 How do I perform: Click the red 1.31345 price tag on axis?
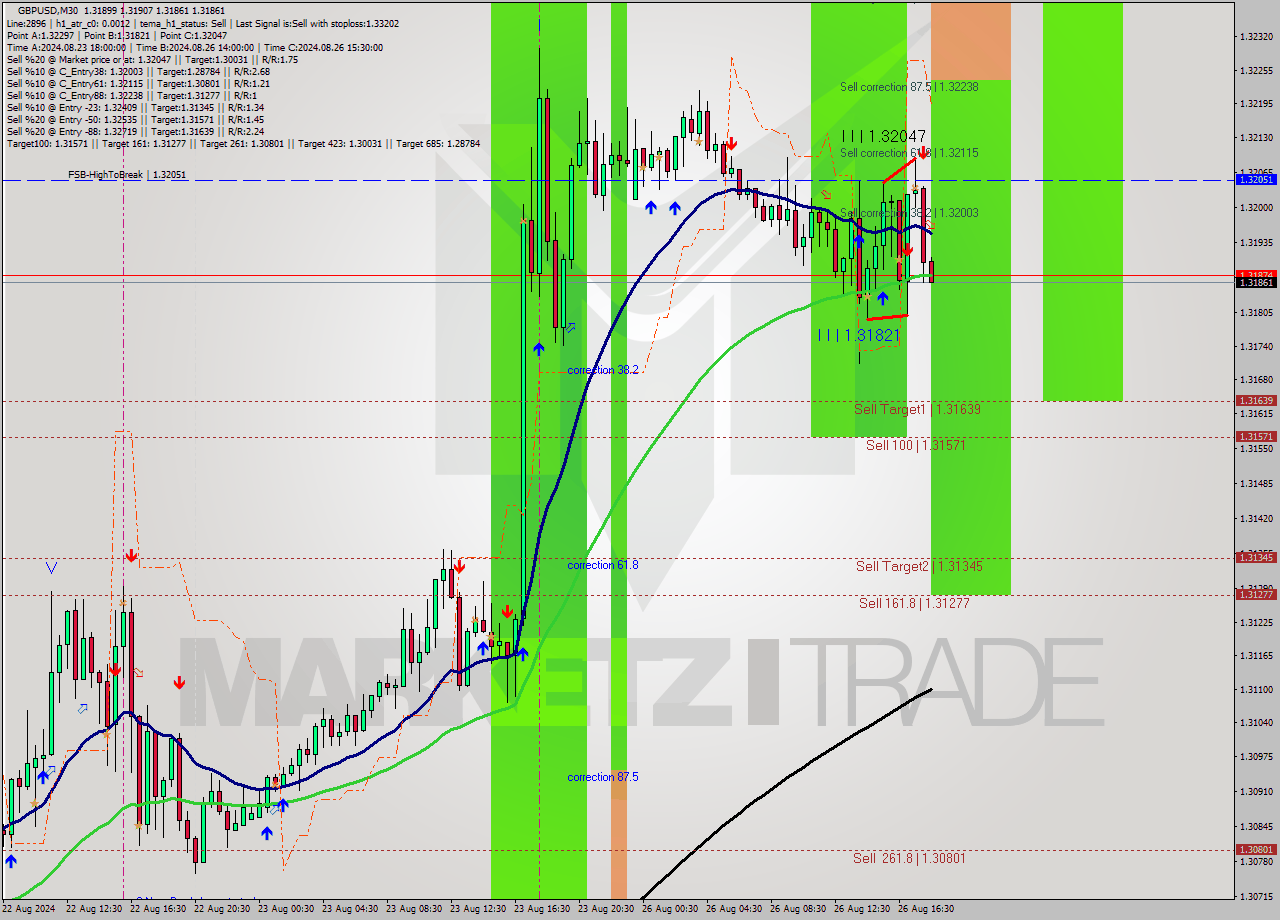point(1256,557)
